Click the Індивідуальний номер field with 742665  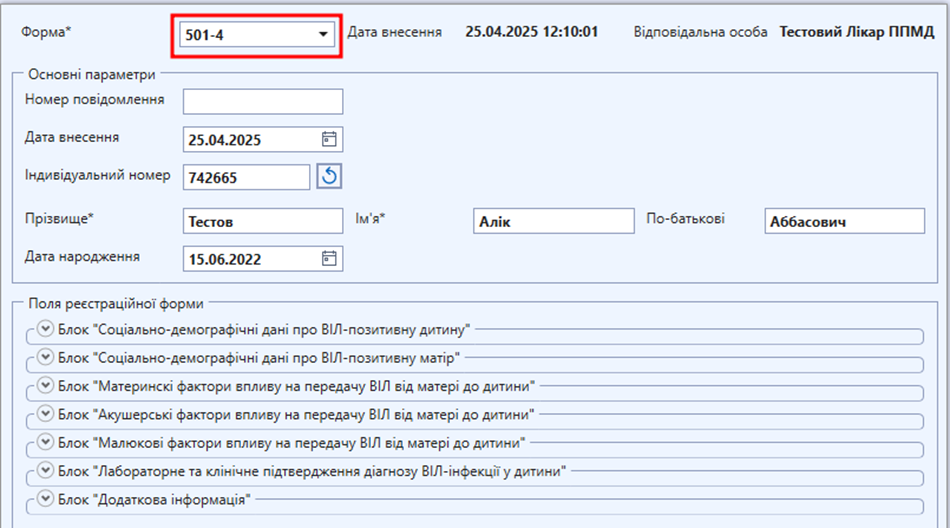246,177
